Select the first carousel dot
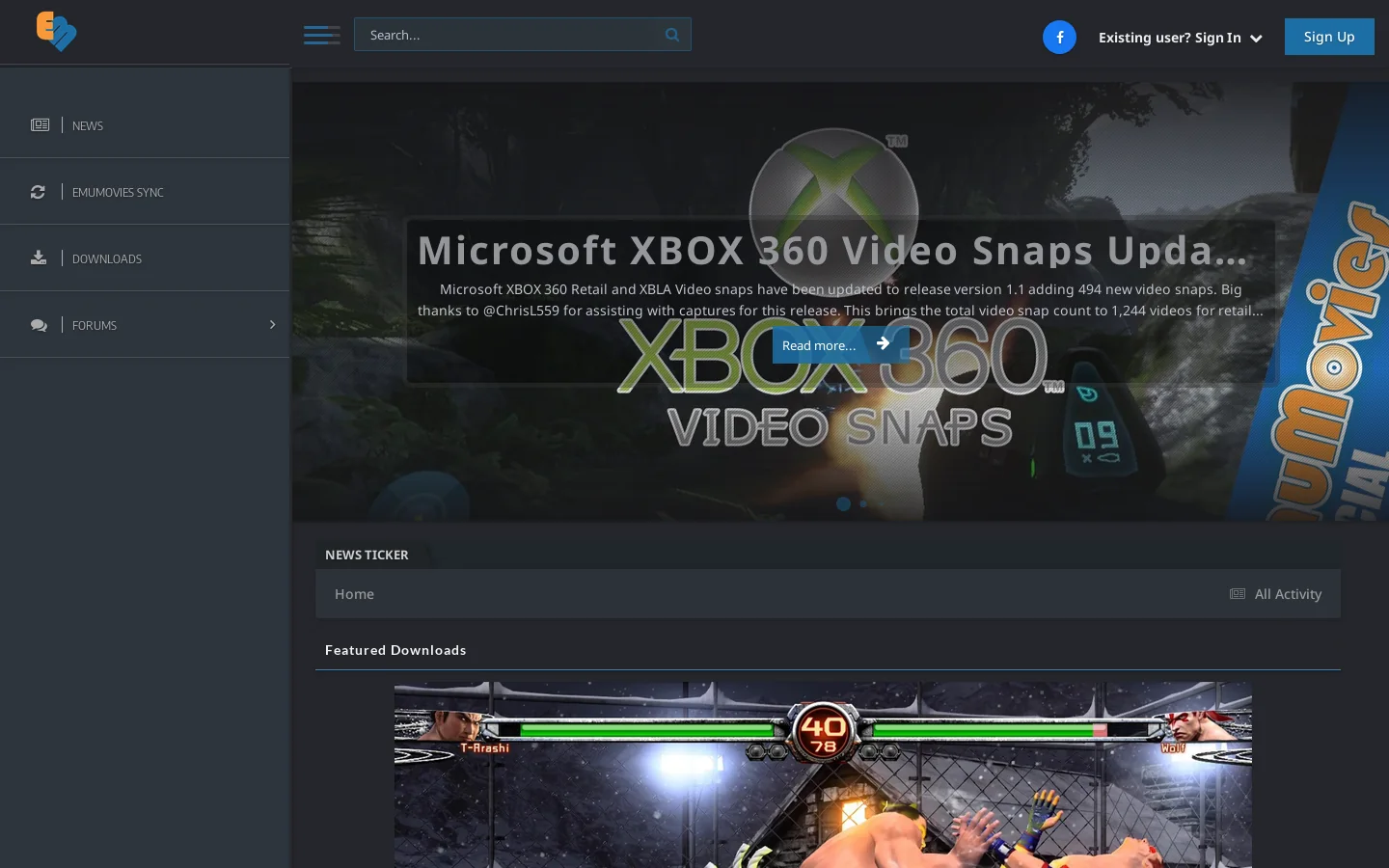Viewport: 1389px width, 868px height. click(843, 503)
